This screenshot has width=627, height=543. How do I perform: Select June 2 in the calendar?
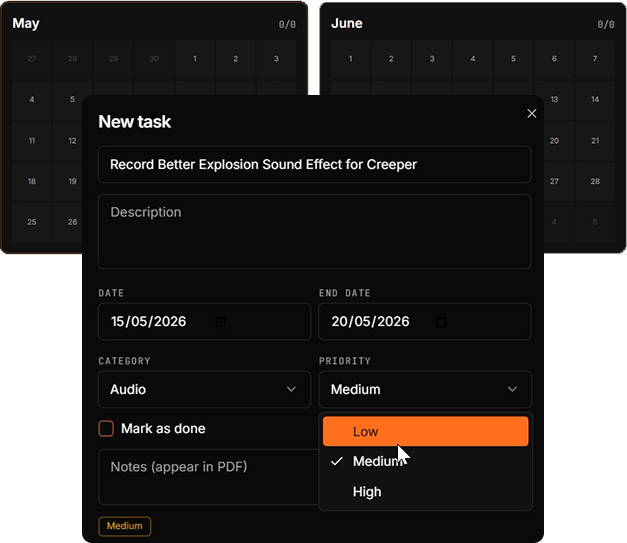coord(391,59)
